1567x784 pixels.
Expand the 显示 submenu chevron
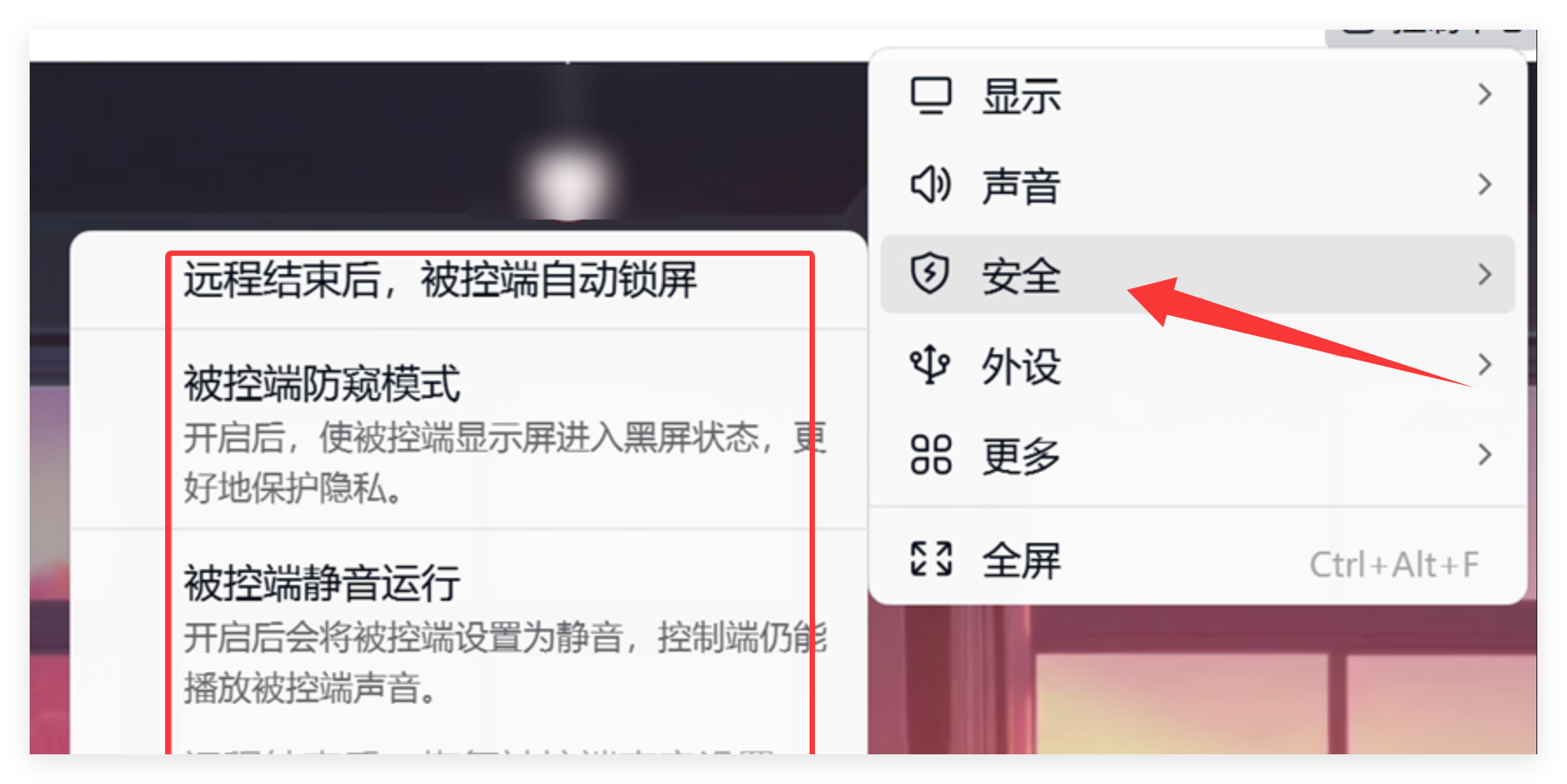click(1484, 94)
